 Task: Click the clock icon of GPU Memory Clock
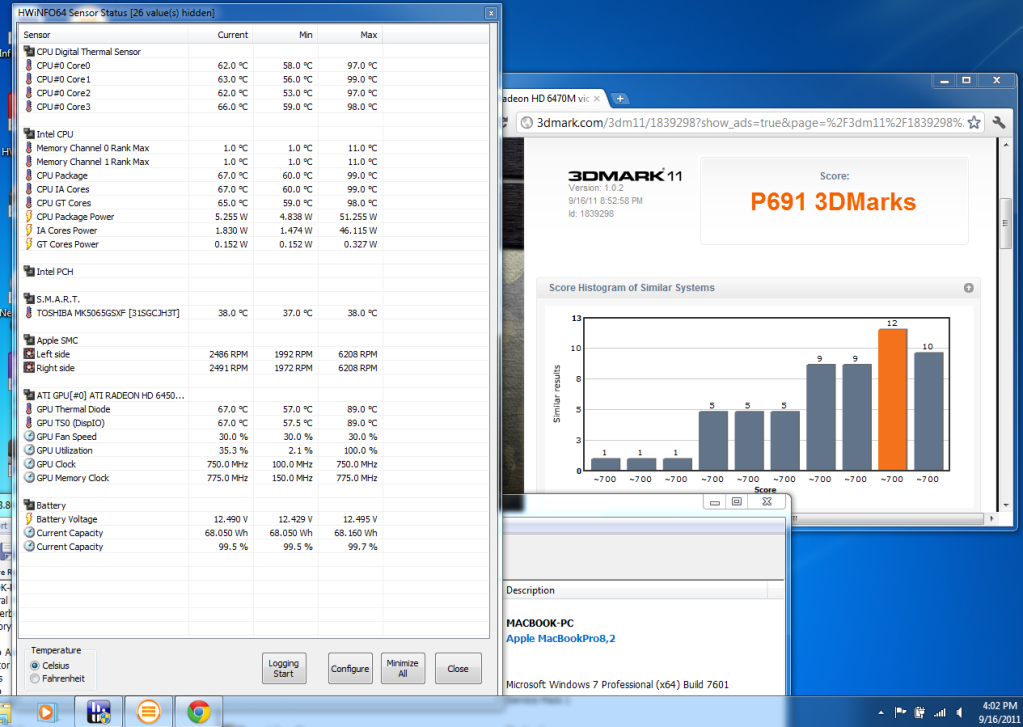[29, 477]
